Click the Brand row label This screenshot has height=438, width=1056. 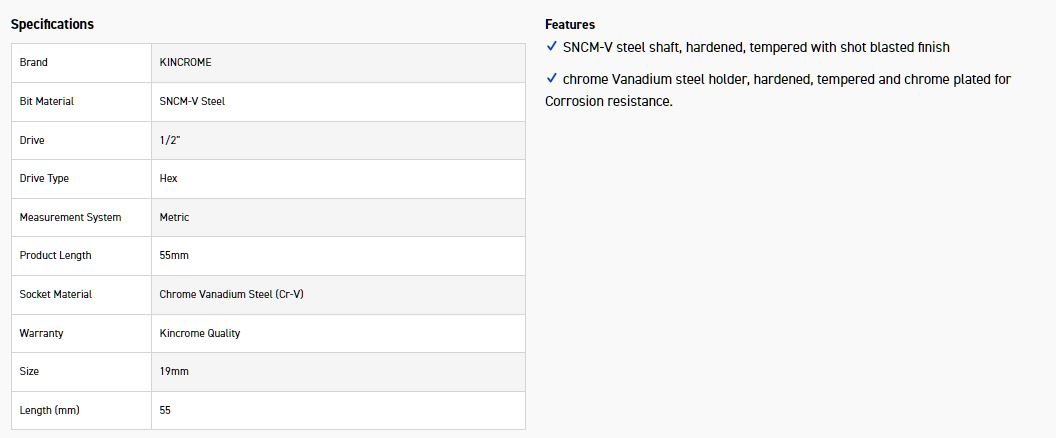point(34,62)
